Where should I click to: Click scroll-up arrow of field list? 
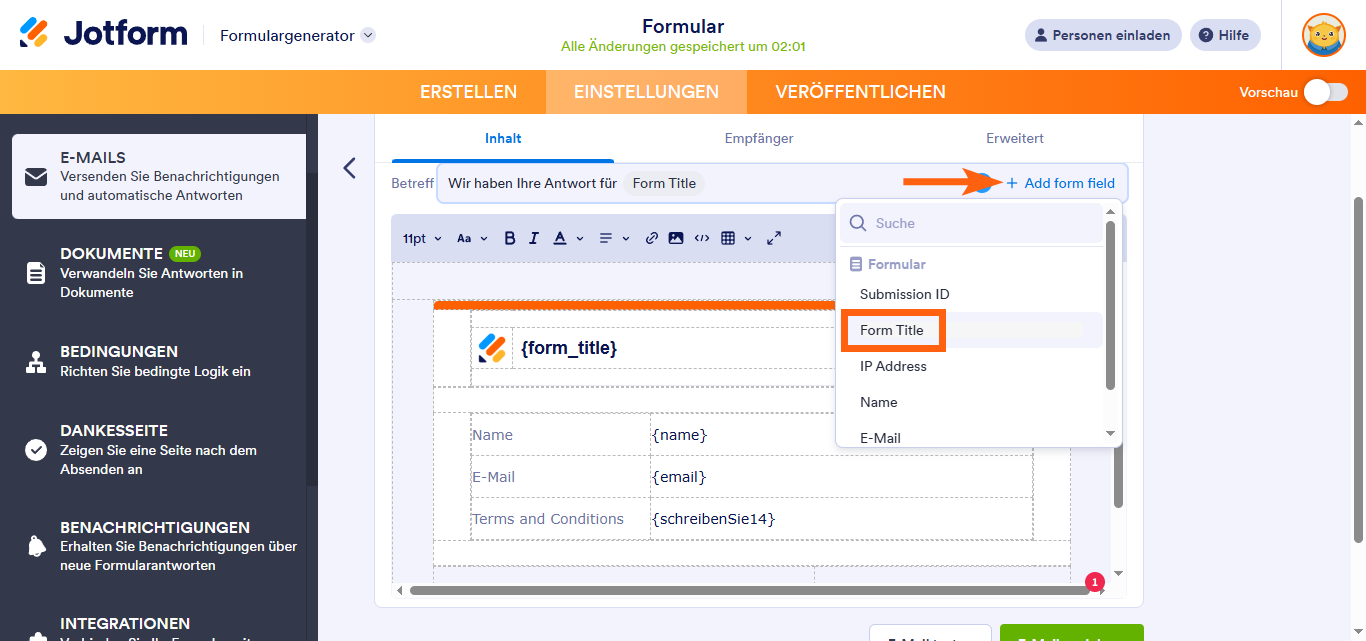click(x=1110, y=211)
